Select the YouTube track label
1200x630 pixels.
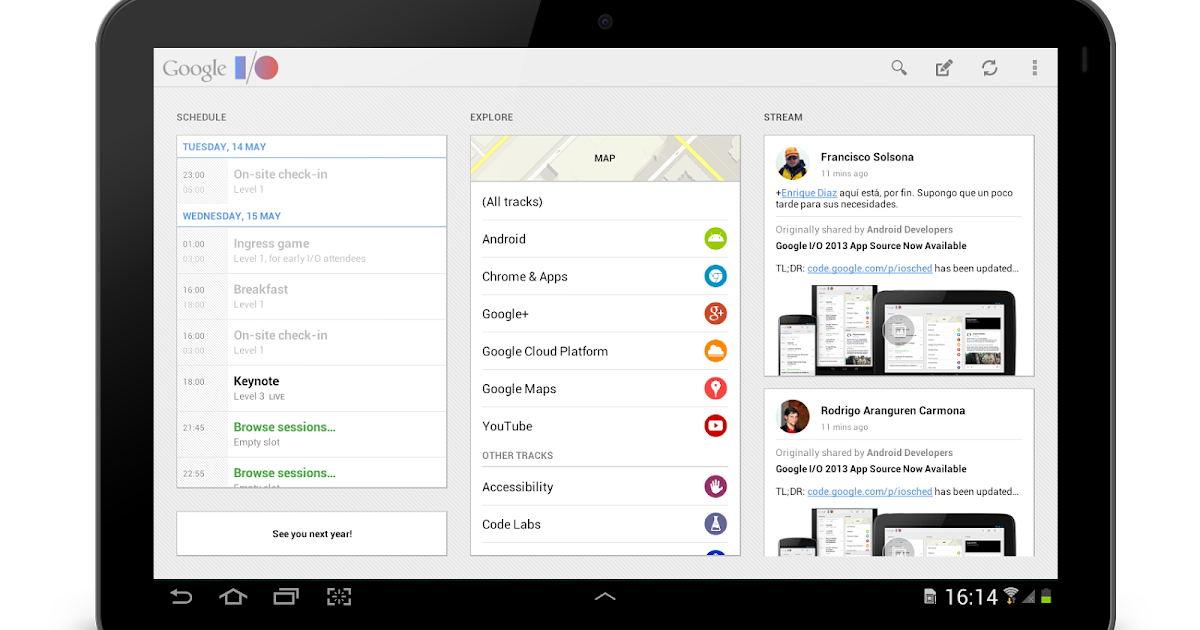507,426
